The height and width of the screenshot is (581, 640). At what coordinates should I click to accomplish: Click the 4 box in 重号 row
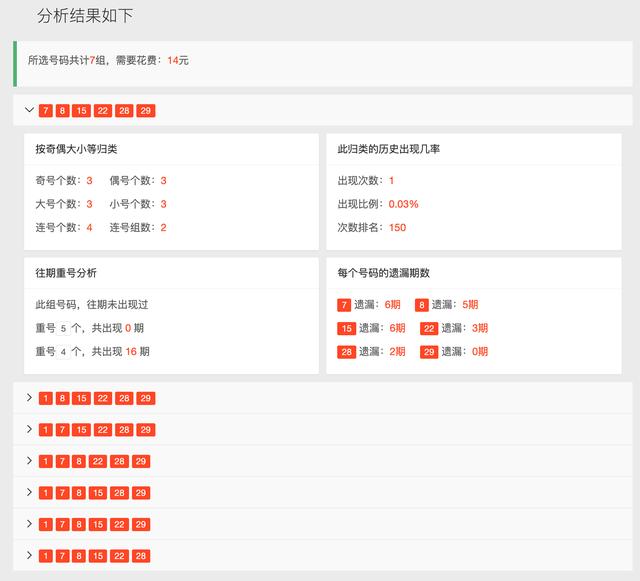(x=64, y=352)
